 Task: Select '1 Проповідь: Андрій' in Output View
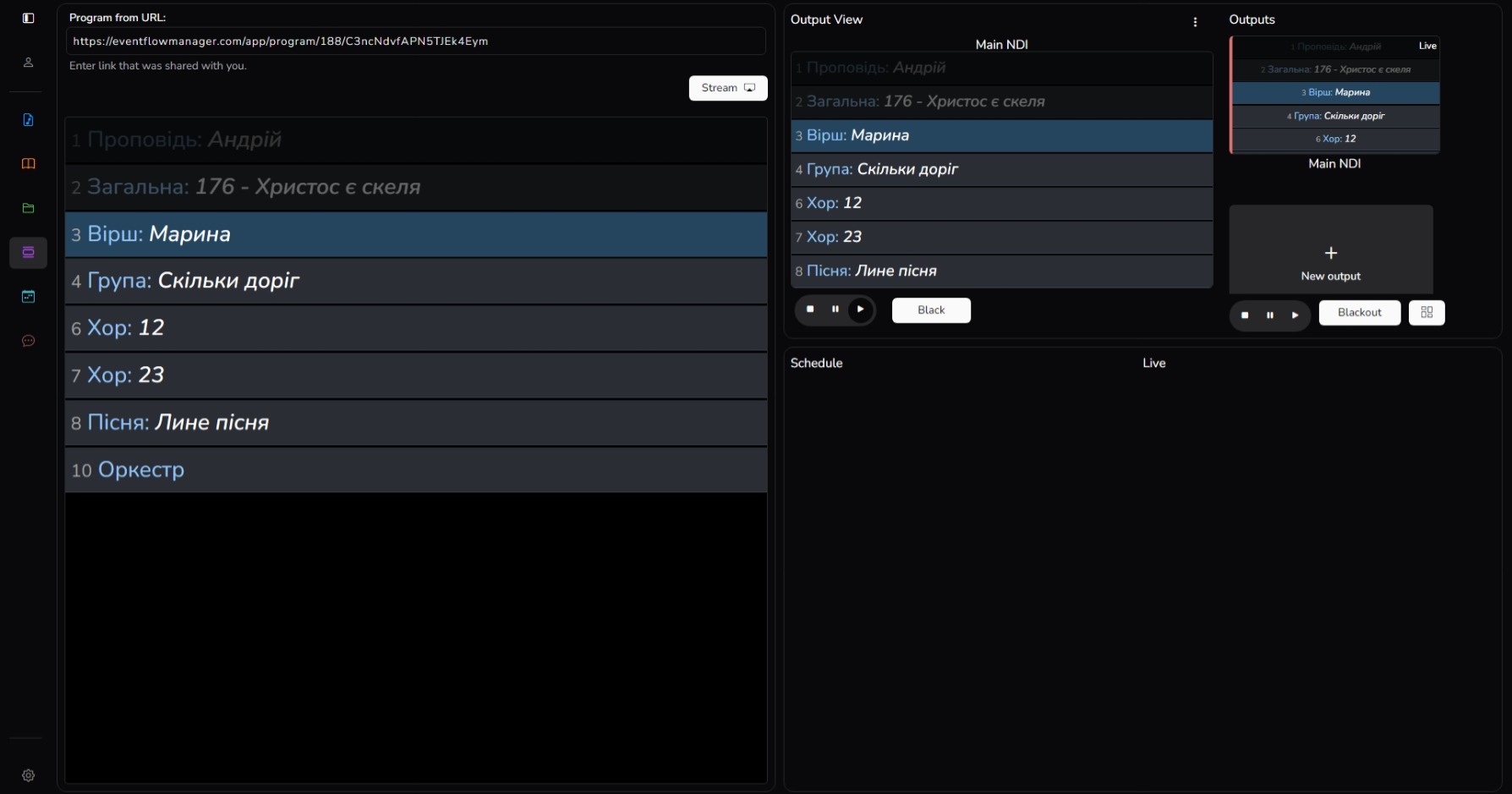point(1002,68)
